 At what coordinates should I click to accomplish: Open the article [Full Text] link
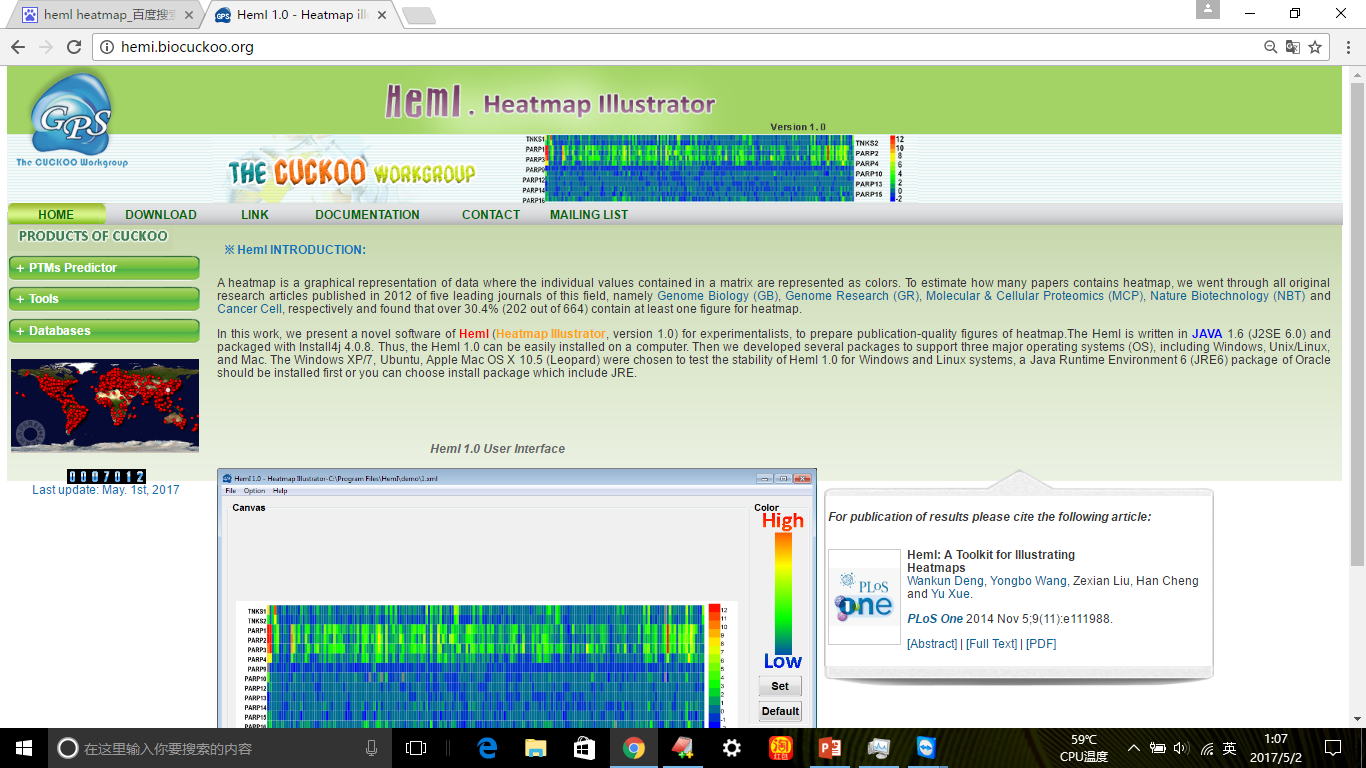click(991, 644)
